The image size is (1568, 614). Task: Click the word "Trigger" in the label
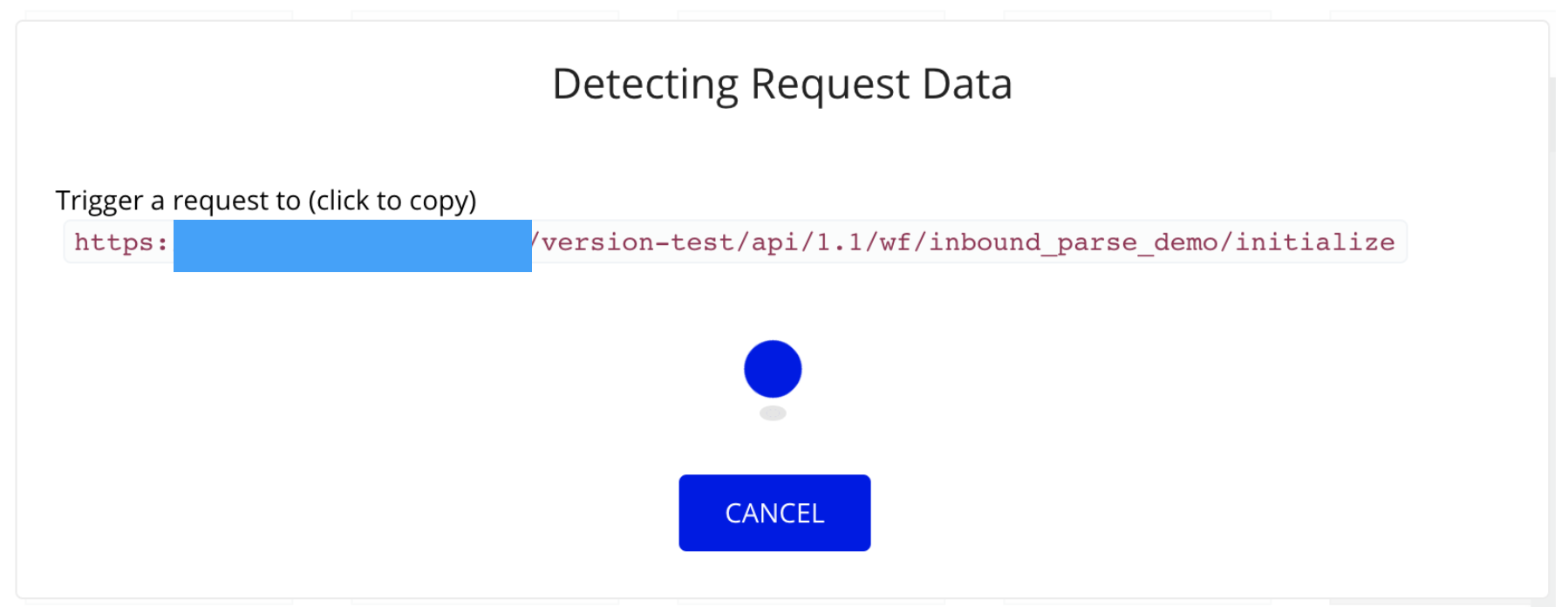tap(99, 201)
